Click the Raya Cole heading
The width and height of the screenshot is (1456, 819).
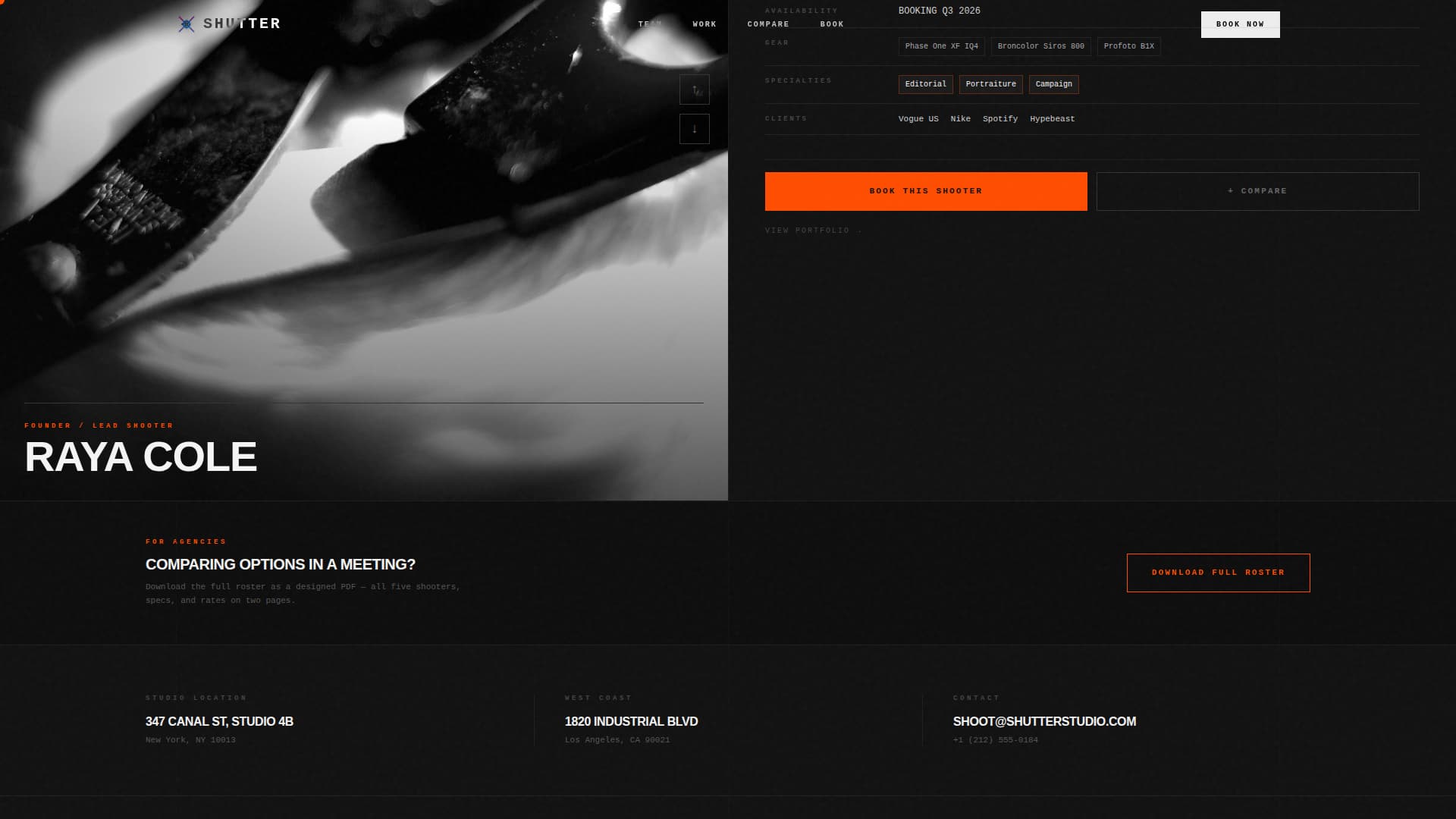point(141,457)
